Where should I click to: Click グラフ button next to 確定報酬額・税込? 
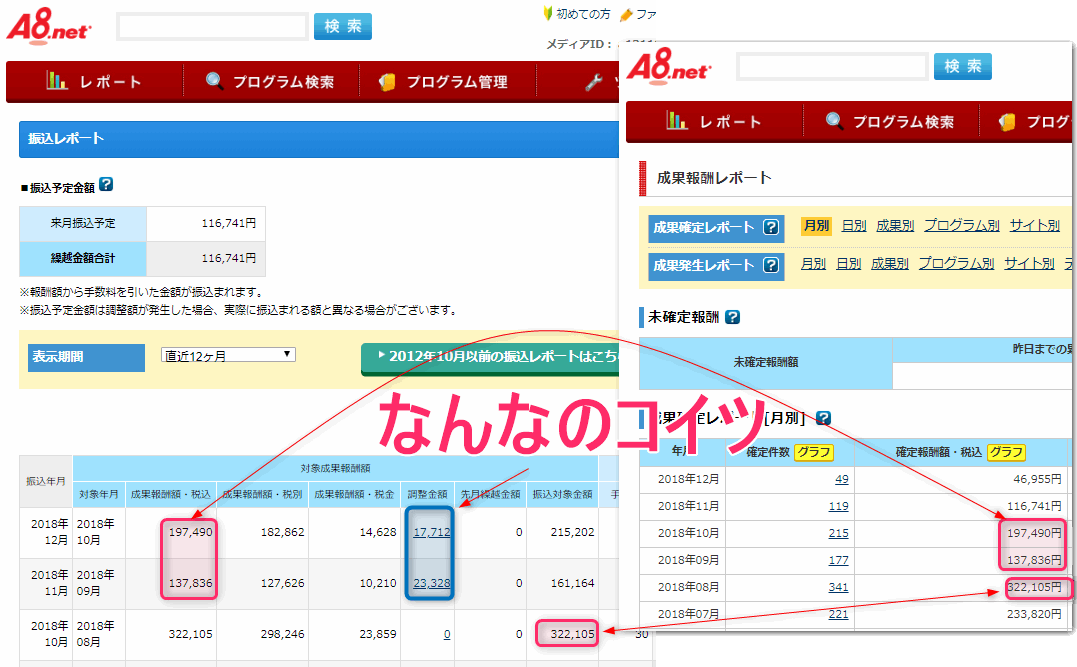(1005, 452)
